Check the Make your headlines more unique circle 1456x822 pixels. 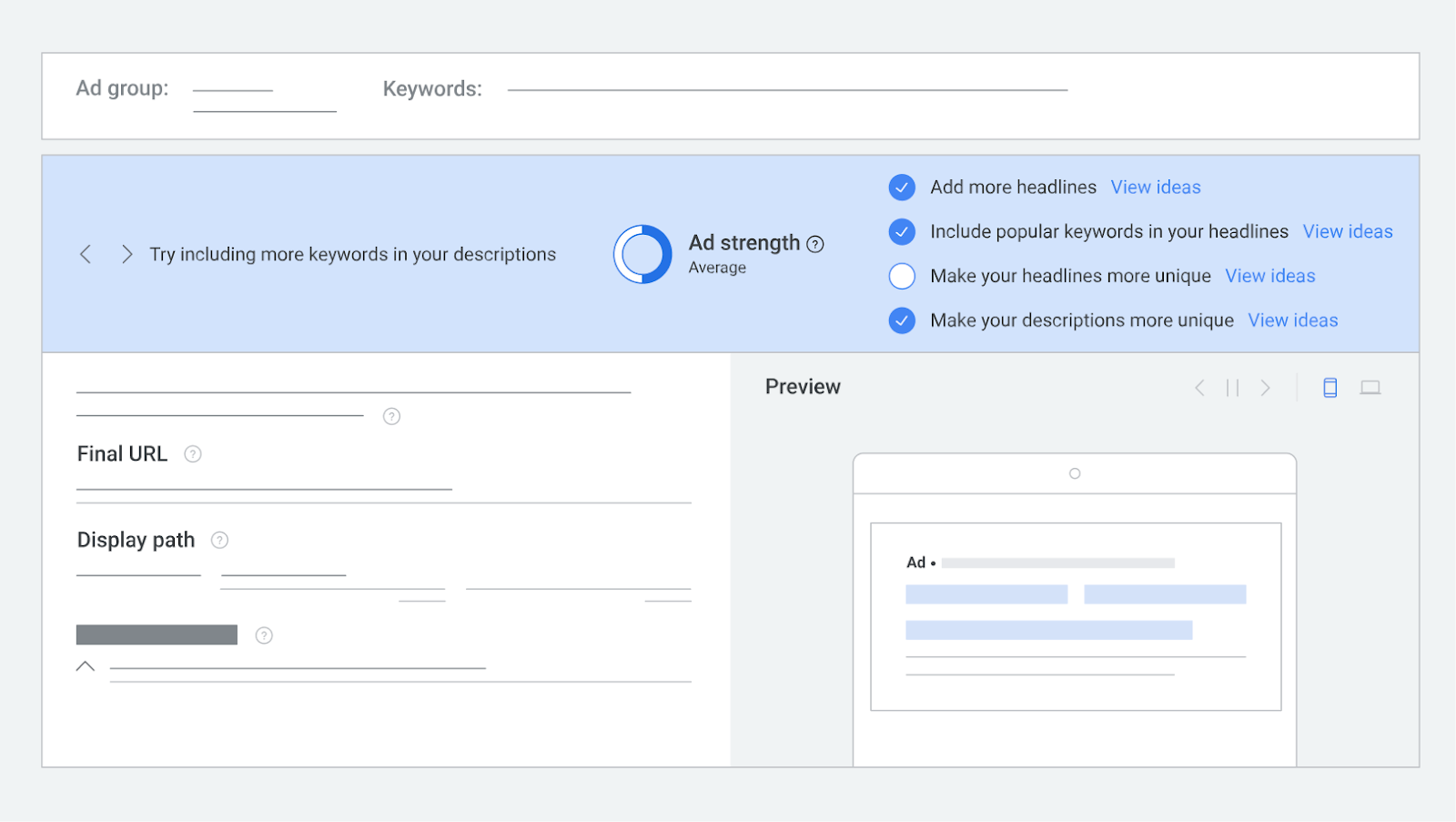point(902,276)
